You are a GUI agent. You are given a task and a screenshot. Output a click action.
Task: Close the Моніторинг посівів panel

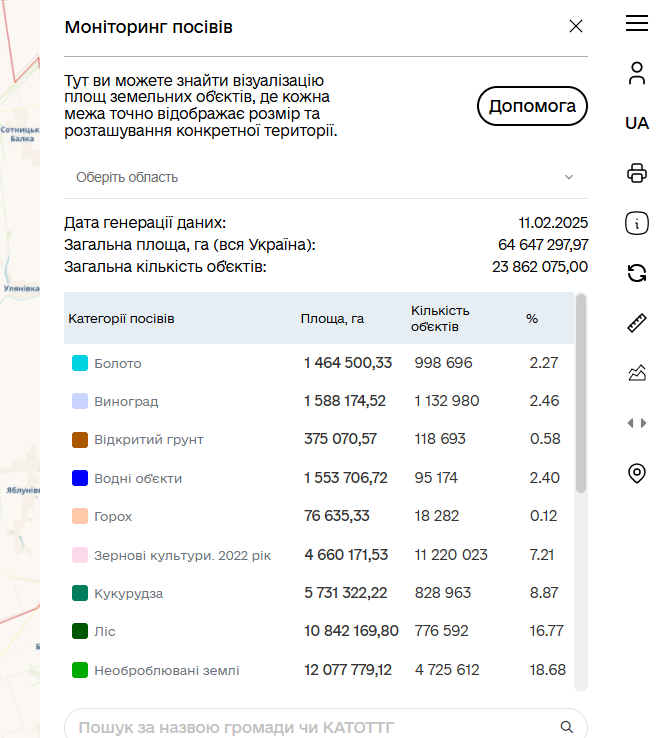tap(576, 26)
